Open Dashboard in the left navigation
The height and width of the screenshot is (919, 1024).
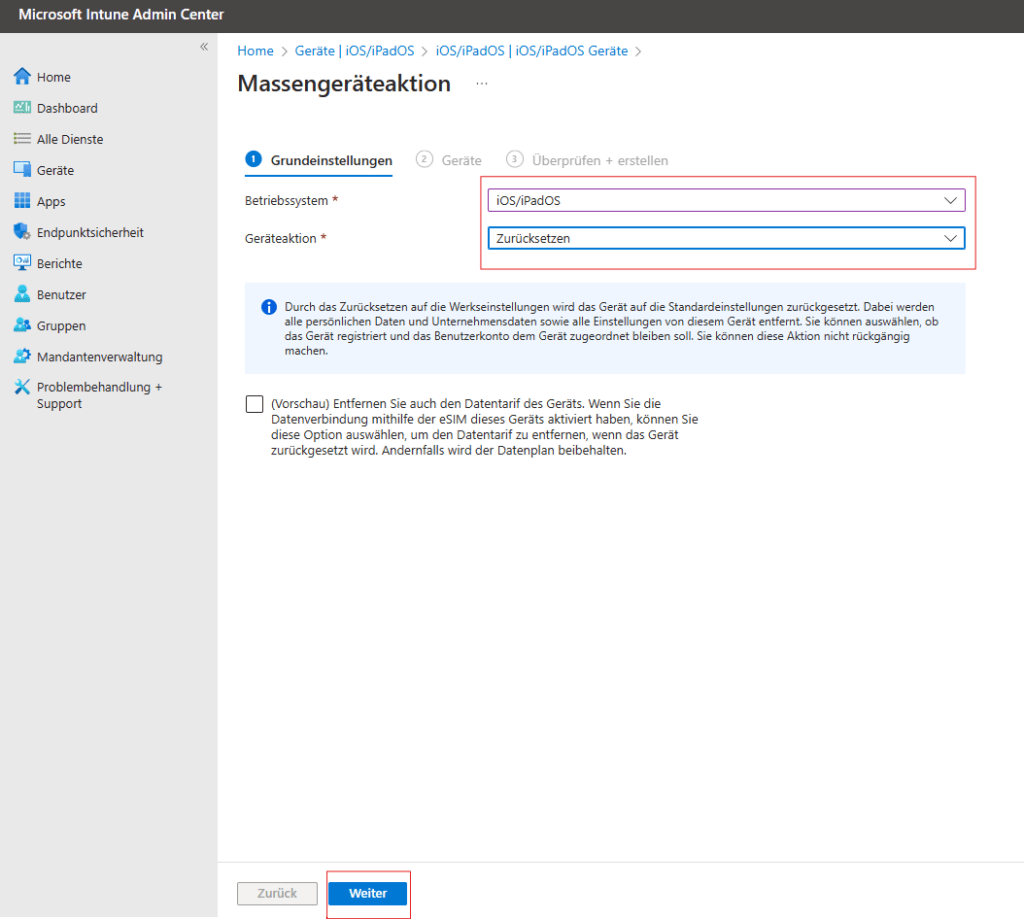67,108
